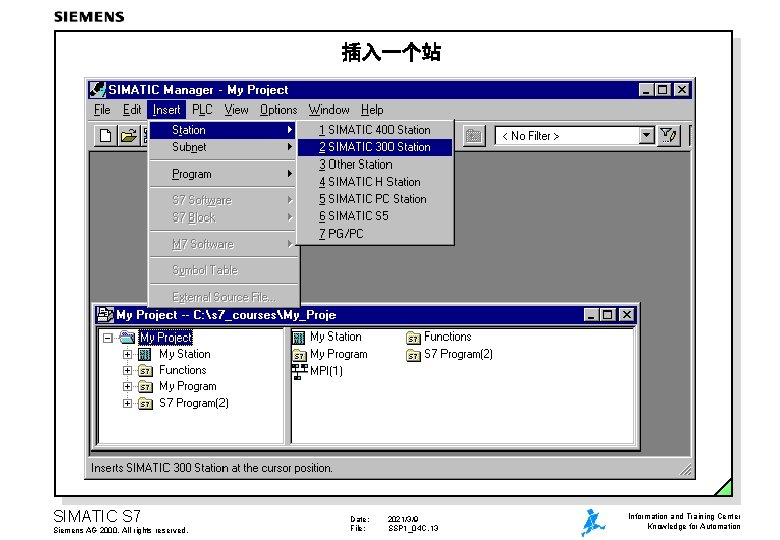Select Functions label in tree
Image resolution: width=780 pixels, height=540 pixels.
point(183,370)
